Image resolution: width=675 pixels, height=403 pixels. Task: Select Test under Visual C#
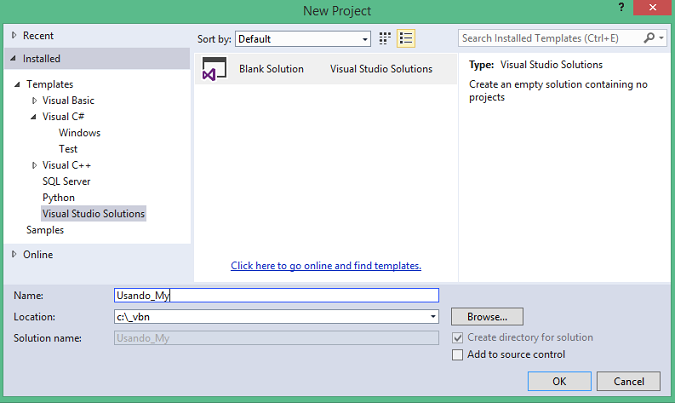[x=68, y=149]
